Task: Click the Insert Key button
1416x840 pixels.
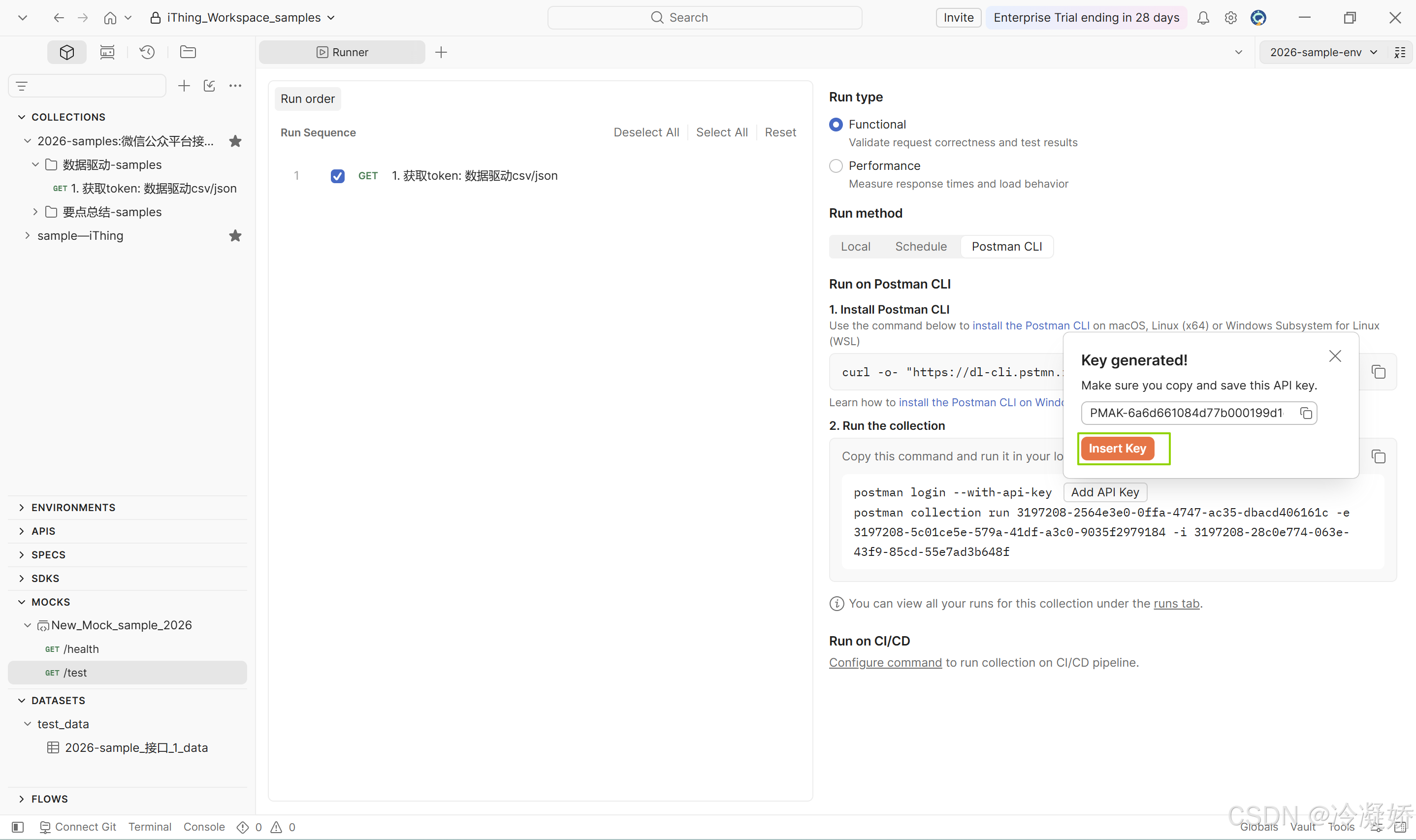Action: pyautogui.click(x=1117, y=449)
